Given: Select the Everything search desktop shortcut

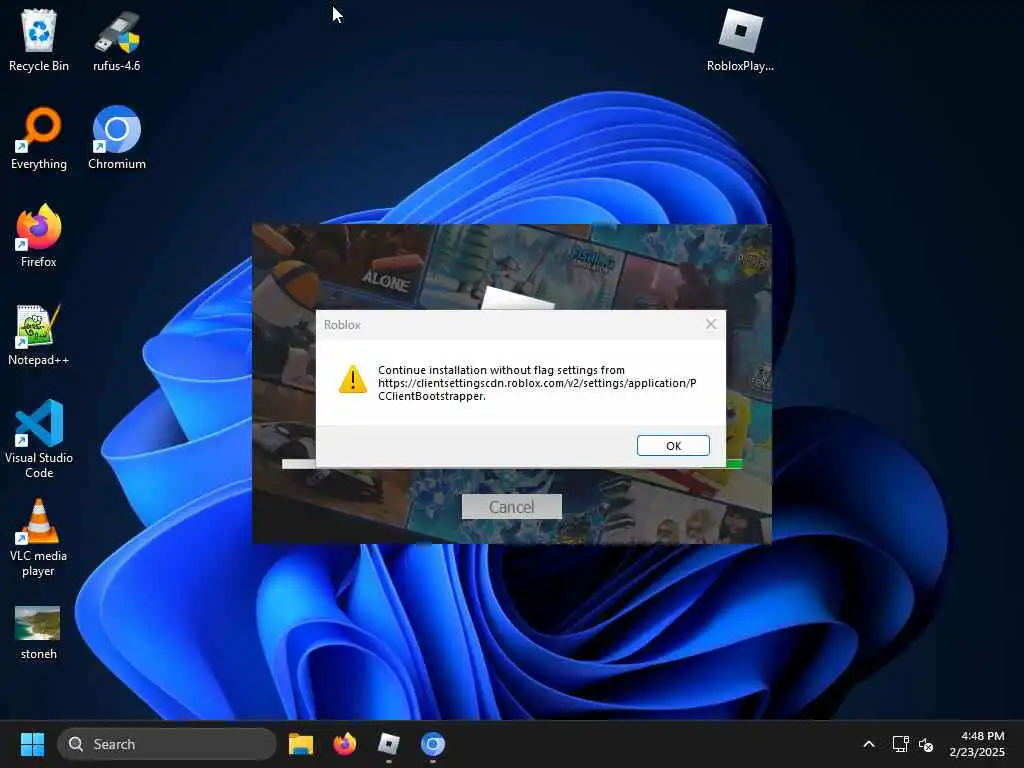Looking at the screenshot, I should click(x=39, y=138).
